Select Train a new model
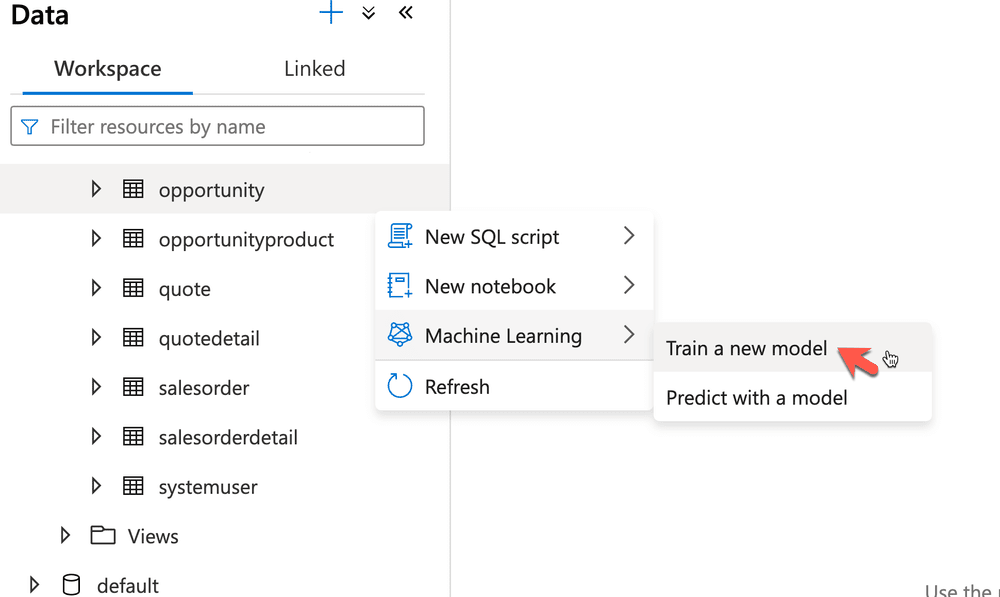The width and height of the screenshot is (1000, 597). tap(746, 348)
